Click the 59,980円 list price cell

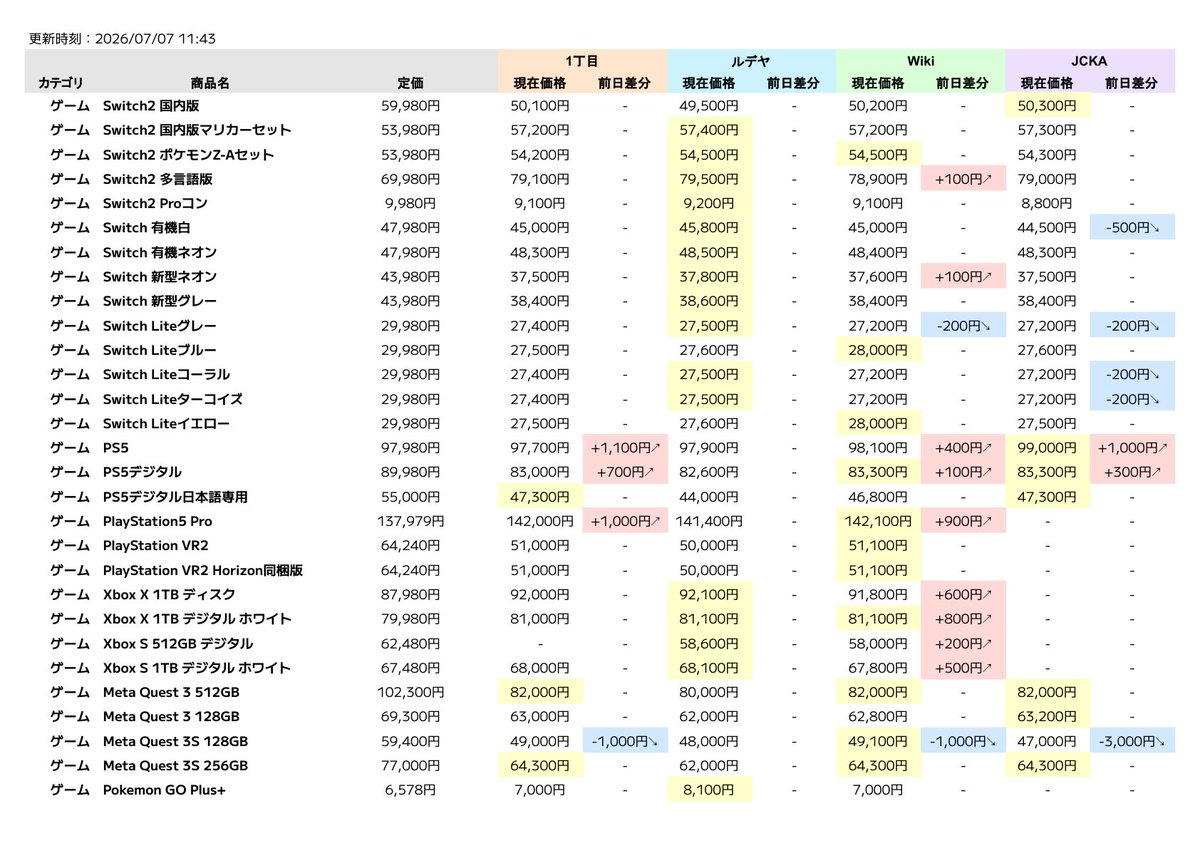point(410,105)
